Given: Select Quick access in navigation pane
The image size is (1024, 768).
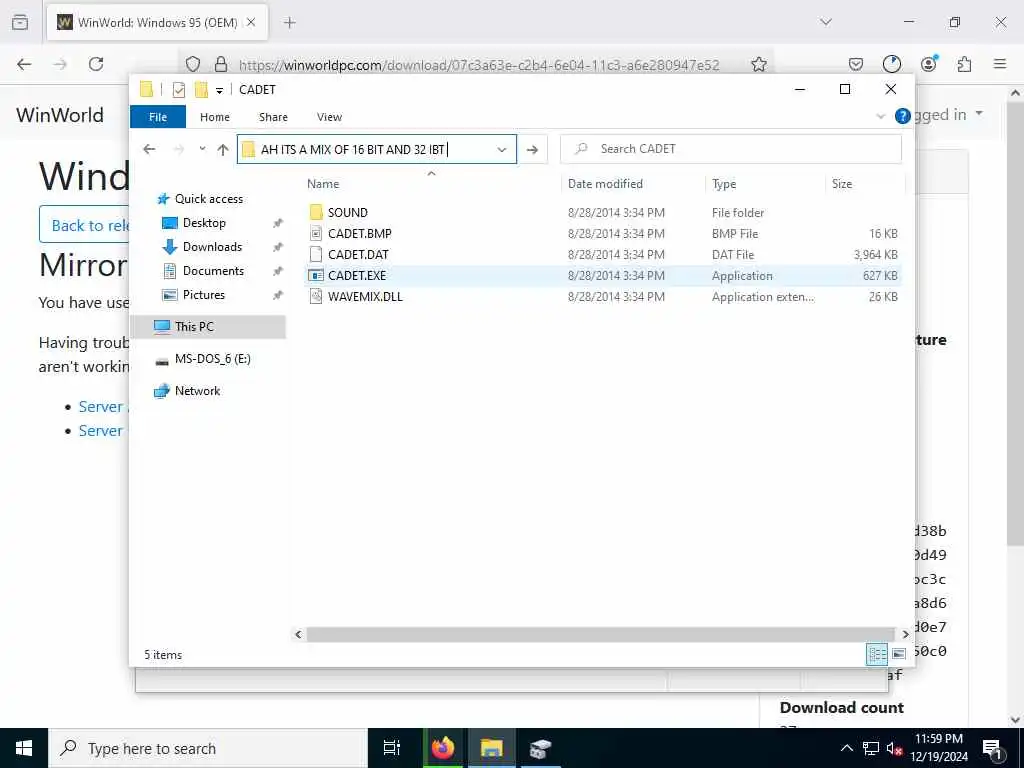Looking at the screenshot, I should click(x=208, y=199).
